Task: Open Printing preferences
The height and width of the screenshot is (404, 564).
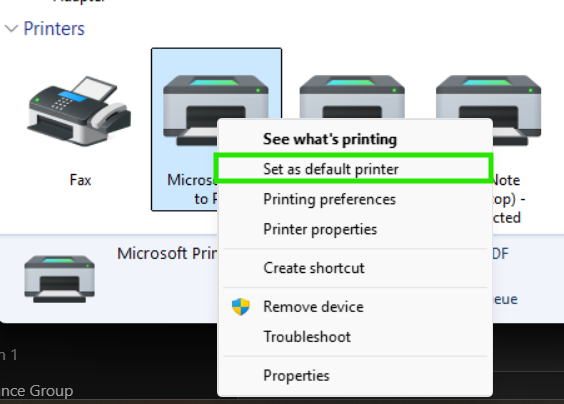Action: (x=355, y=199)
